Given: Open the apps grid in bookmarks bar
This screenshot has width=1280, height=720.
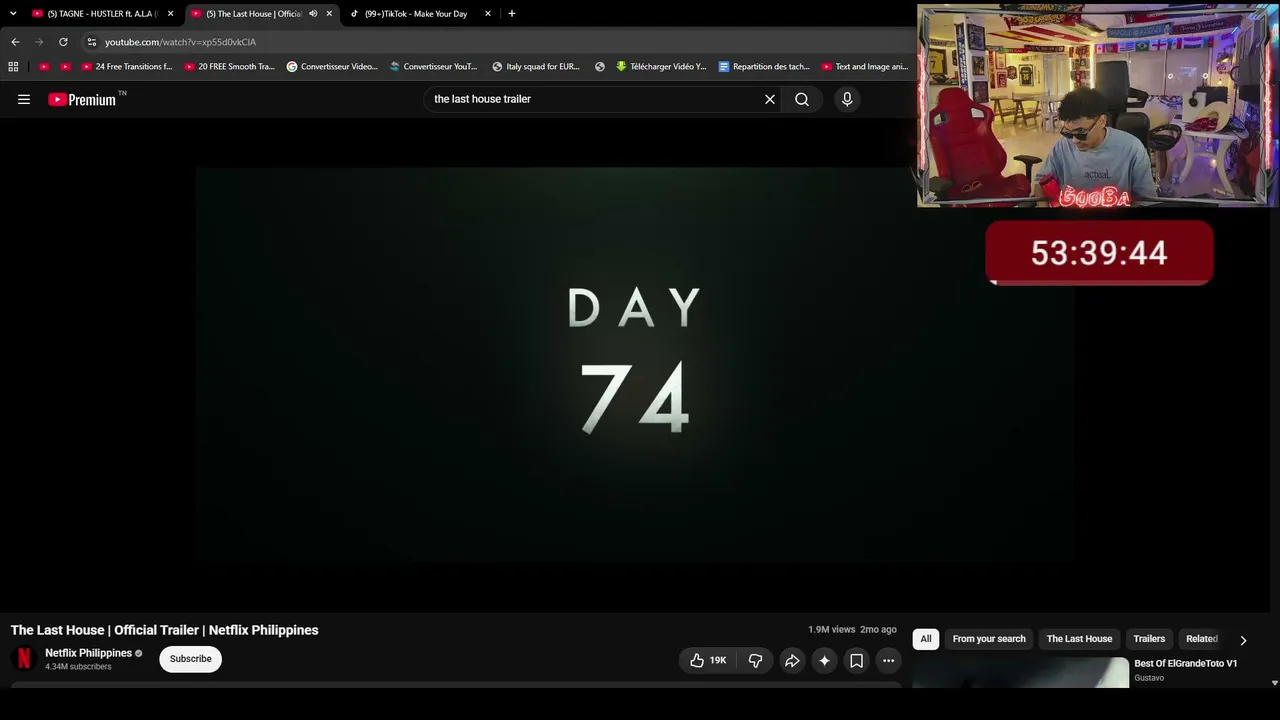Looking at the screenshot, I should pos(13,67).
